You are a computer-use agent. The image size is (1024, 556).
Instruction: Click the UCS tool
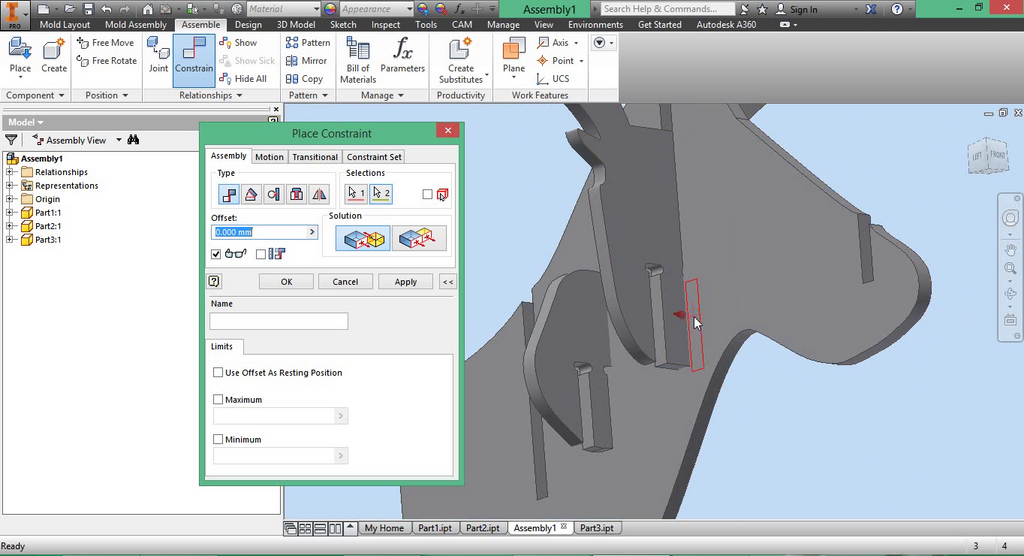pos(552,78)
